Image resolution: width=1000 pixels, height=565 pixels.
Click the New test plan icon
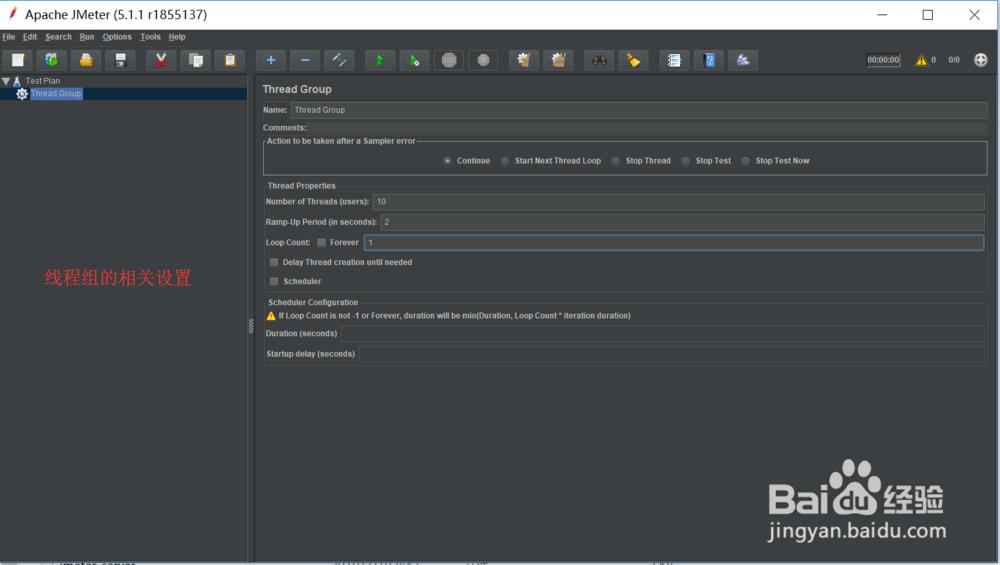click(18, 60)
